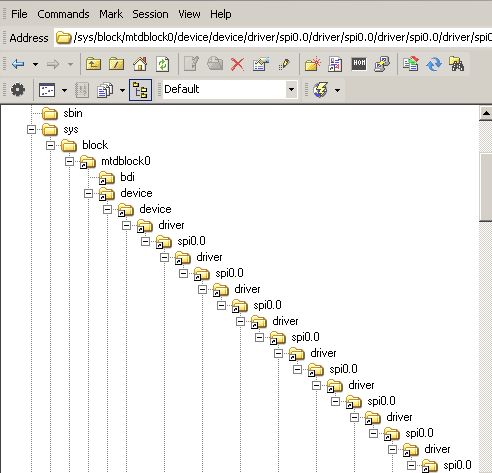Open terminal console icon
492x473 pixels.
(x=359, y=64)
